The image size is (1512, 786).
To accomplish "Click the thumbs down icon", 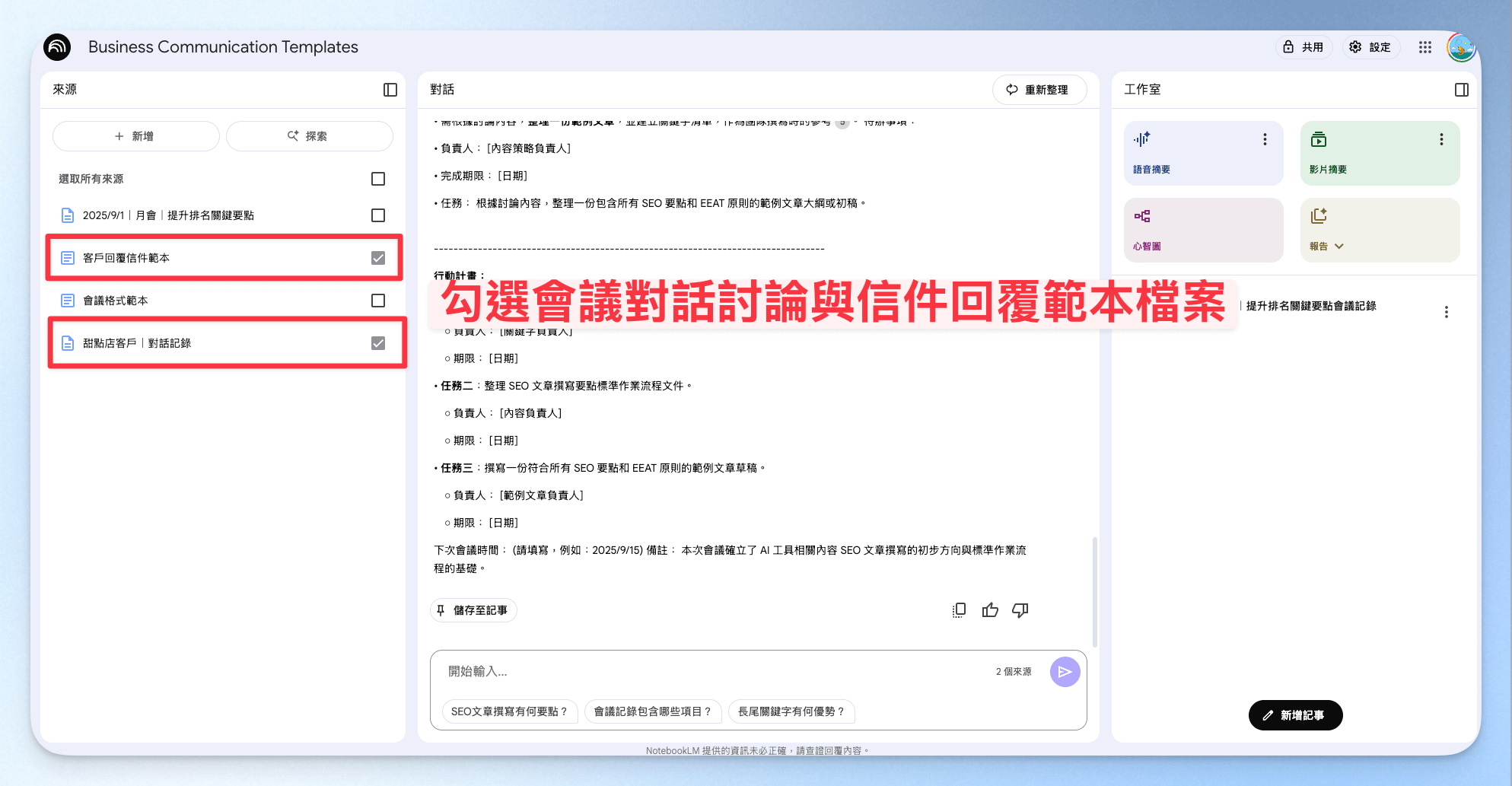I will (x=1020, y=610).
